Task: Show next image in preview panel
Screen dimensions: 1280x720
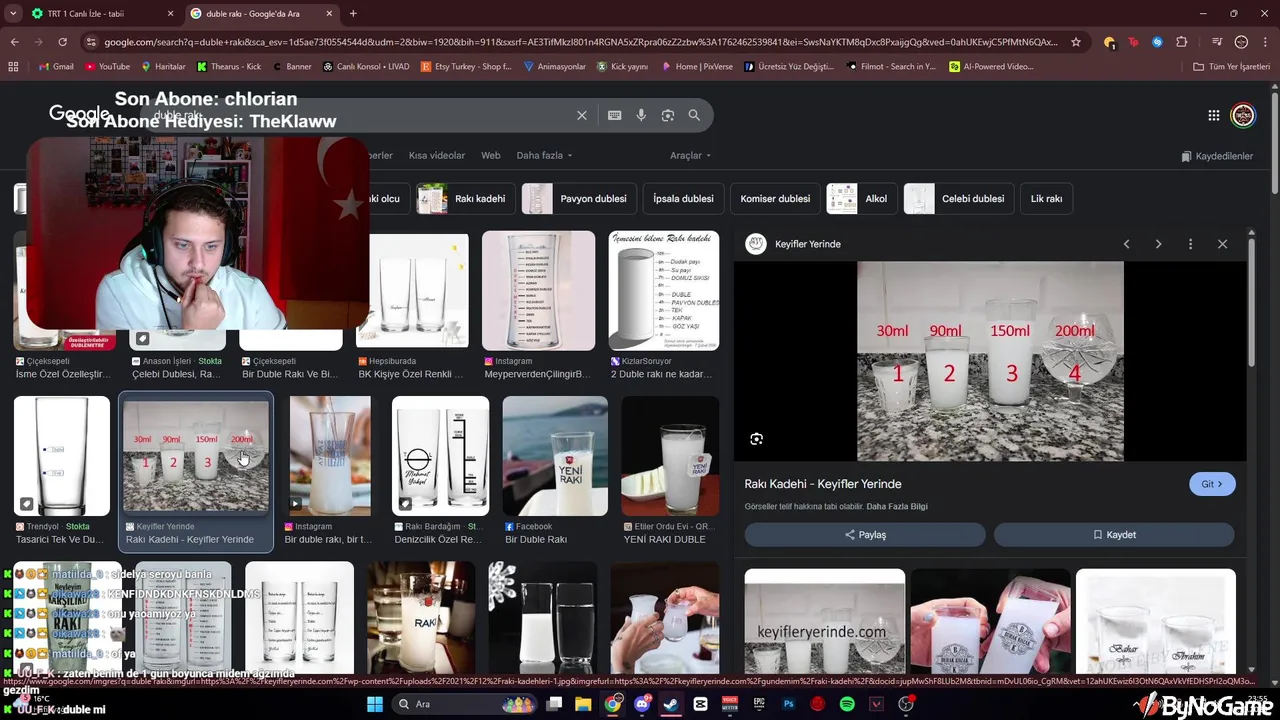Action: click(x=1158, y=244)
